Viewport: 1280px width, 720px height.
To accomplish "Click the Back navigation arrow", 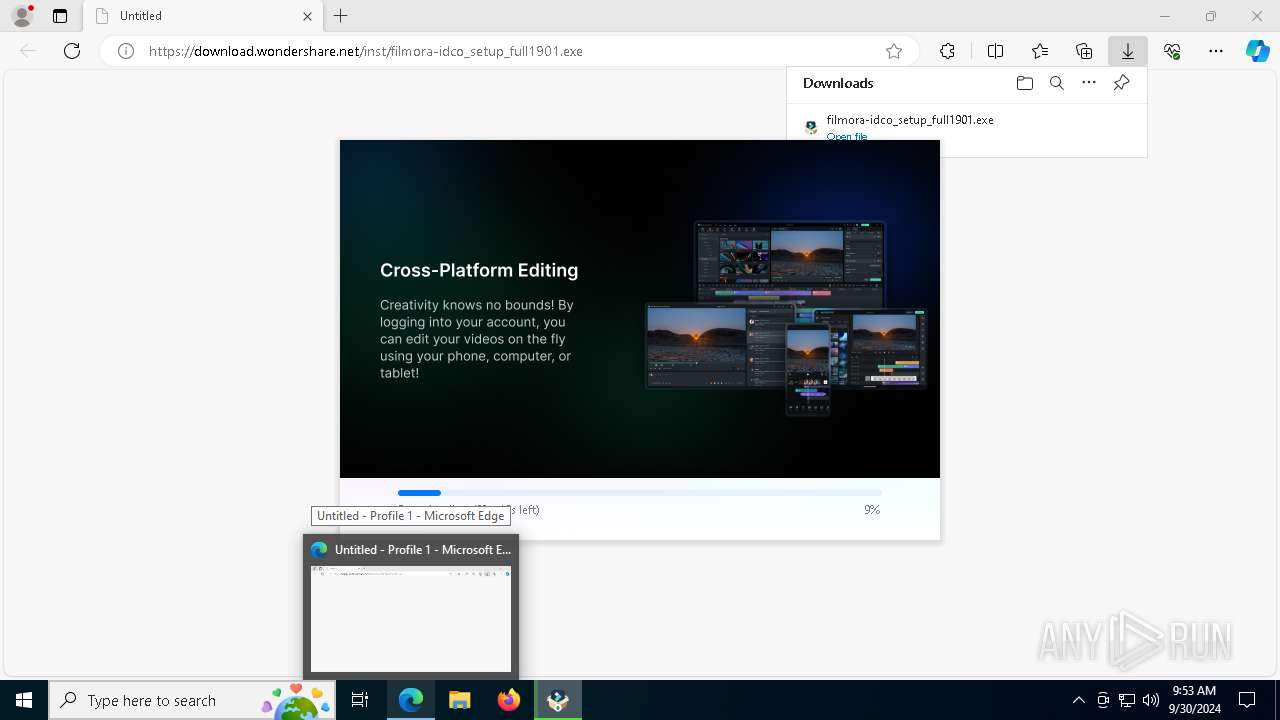I will [28, 51].
